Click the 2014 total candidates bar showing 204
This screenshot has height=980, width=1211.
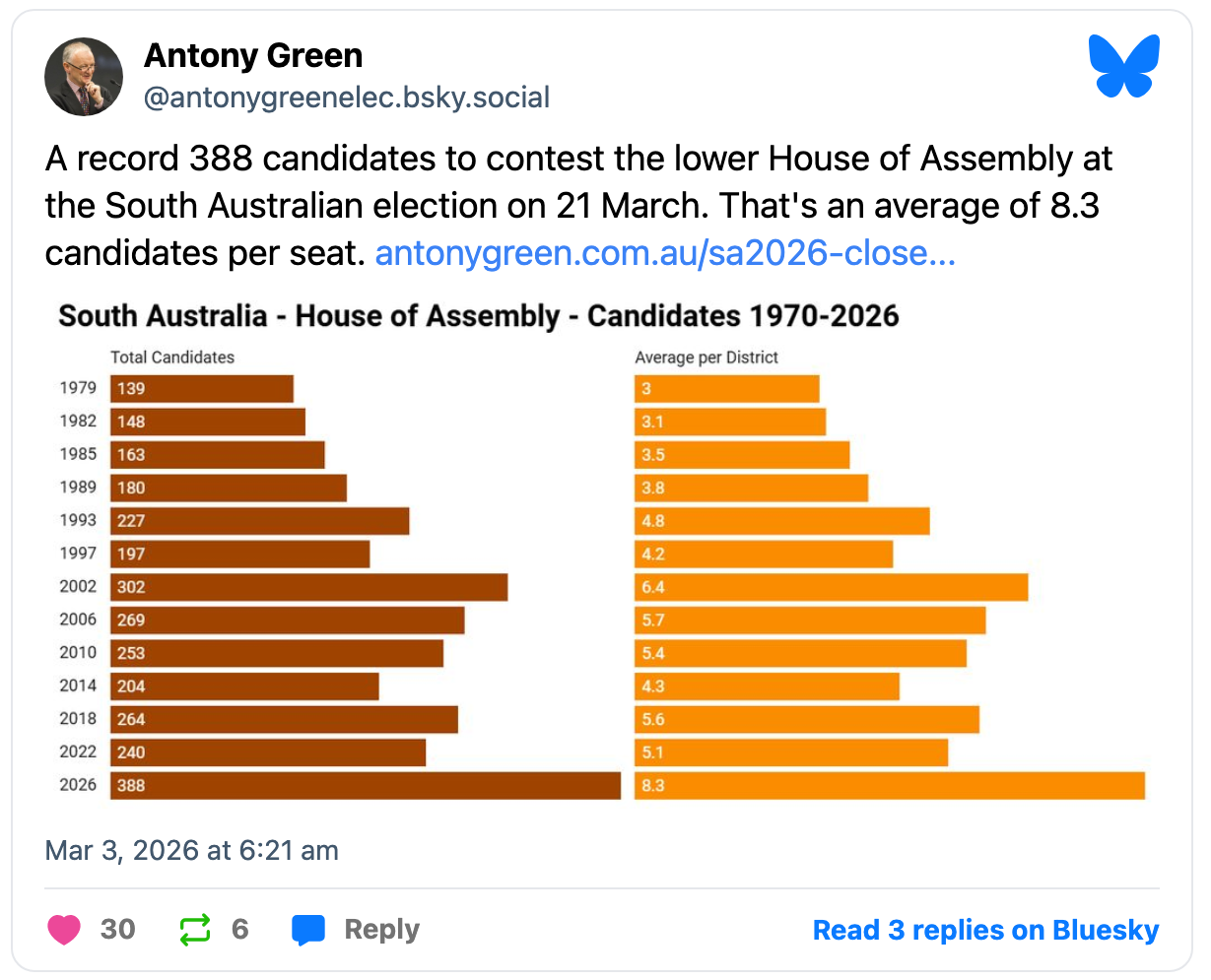point(244,686)
